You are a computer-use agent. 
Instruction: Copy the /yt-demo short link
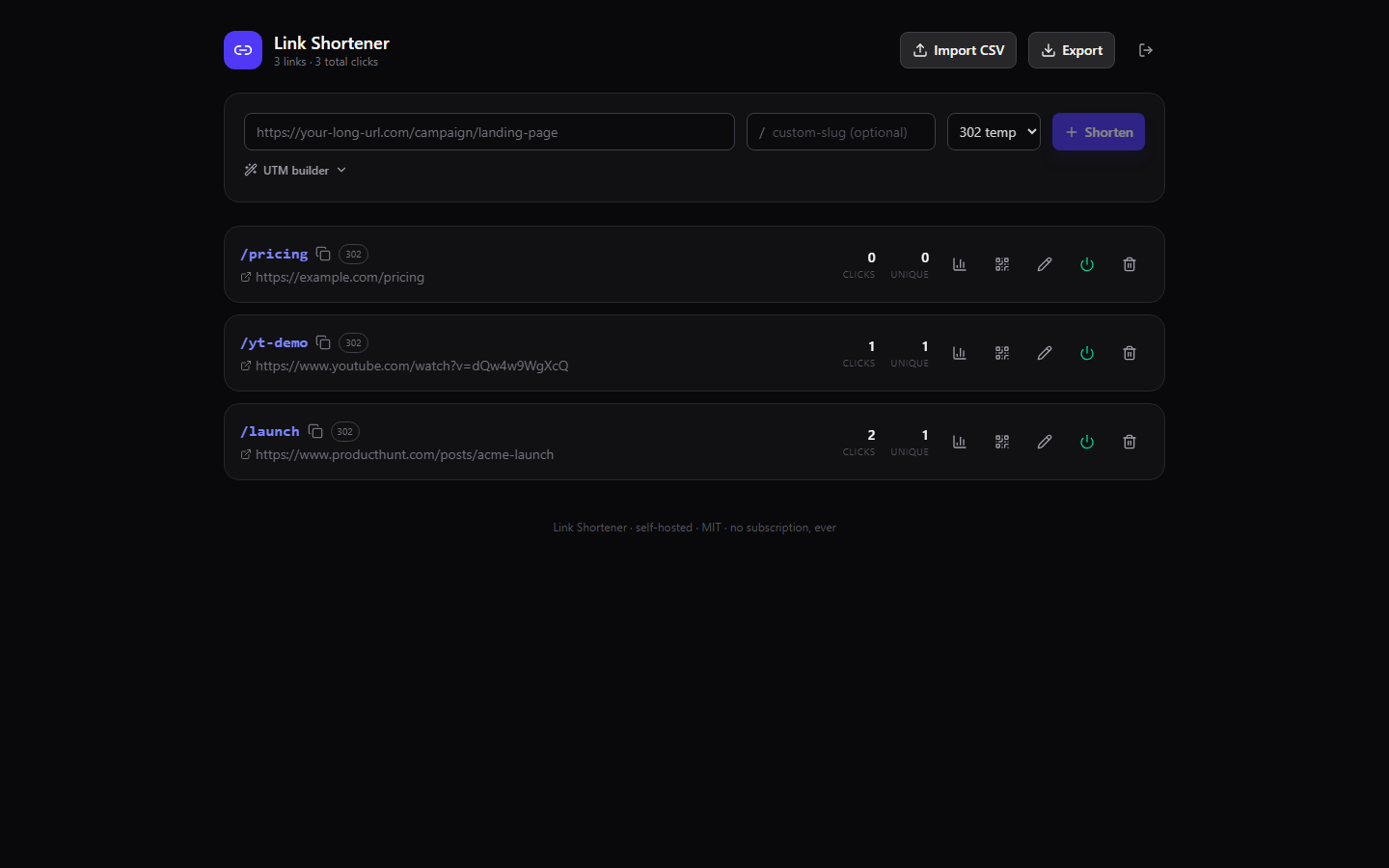pyautogui.click(x=323, y=342)
